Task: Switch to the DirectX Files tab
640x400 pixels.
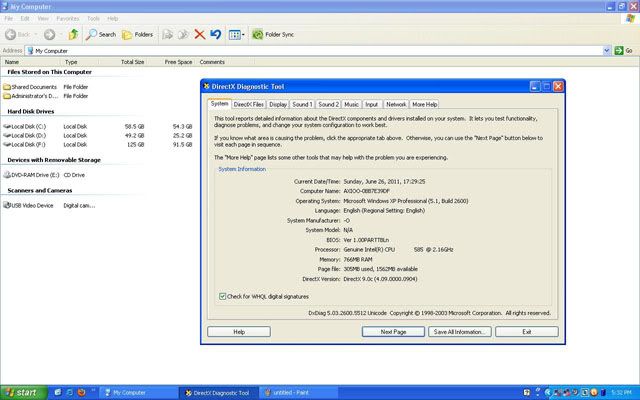Action: (248, 104)
